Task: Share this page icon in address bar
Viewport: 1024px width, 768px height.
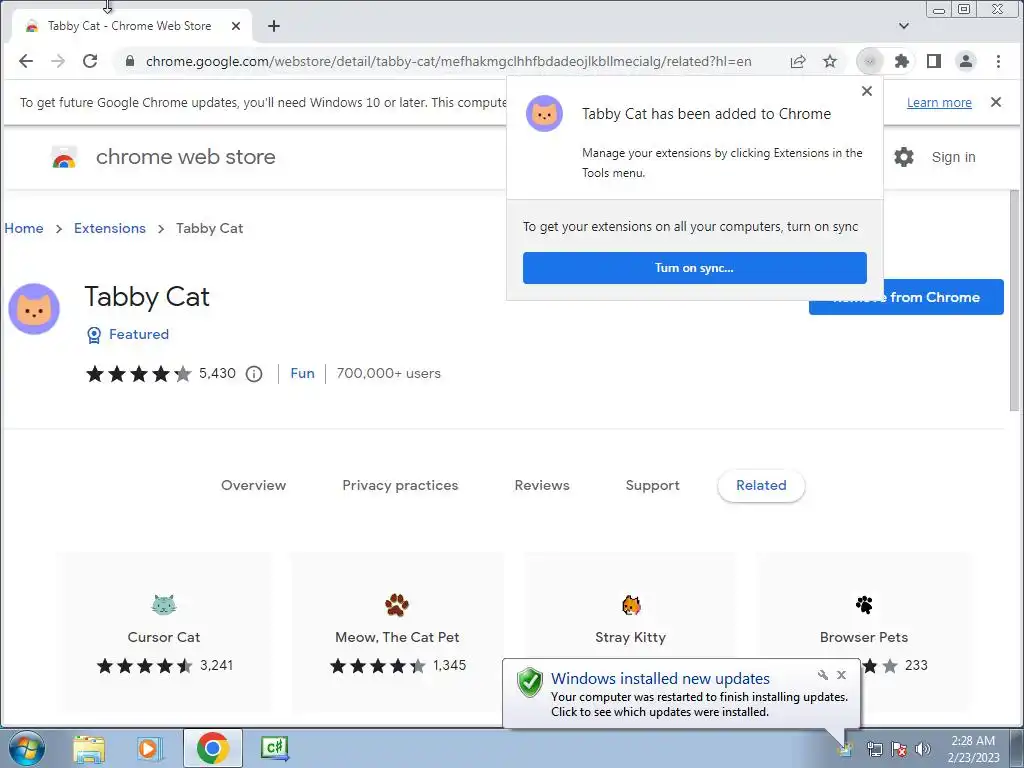Action: (797, 61)
